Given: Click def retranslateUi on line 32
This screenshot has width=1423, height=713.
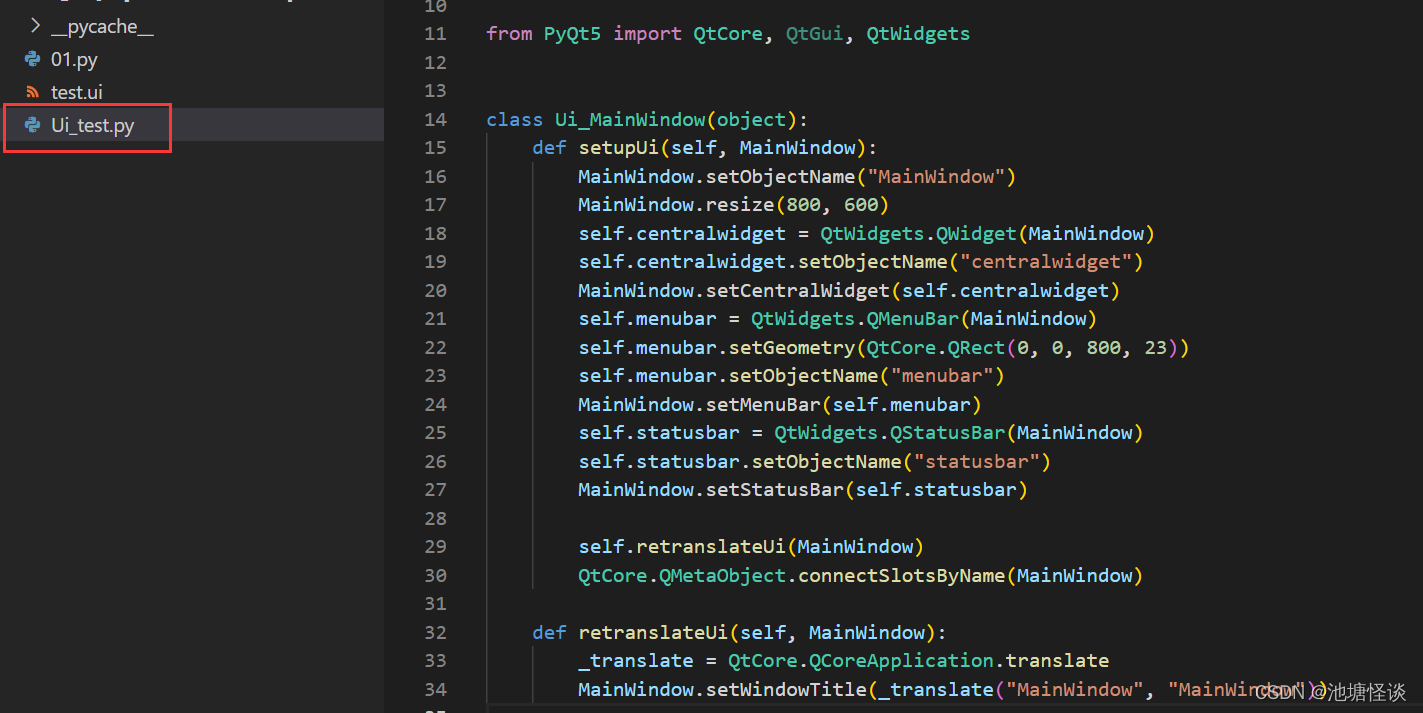Looking at the screenshot, I should click(629, 632).
